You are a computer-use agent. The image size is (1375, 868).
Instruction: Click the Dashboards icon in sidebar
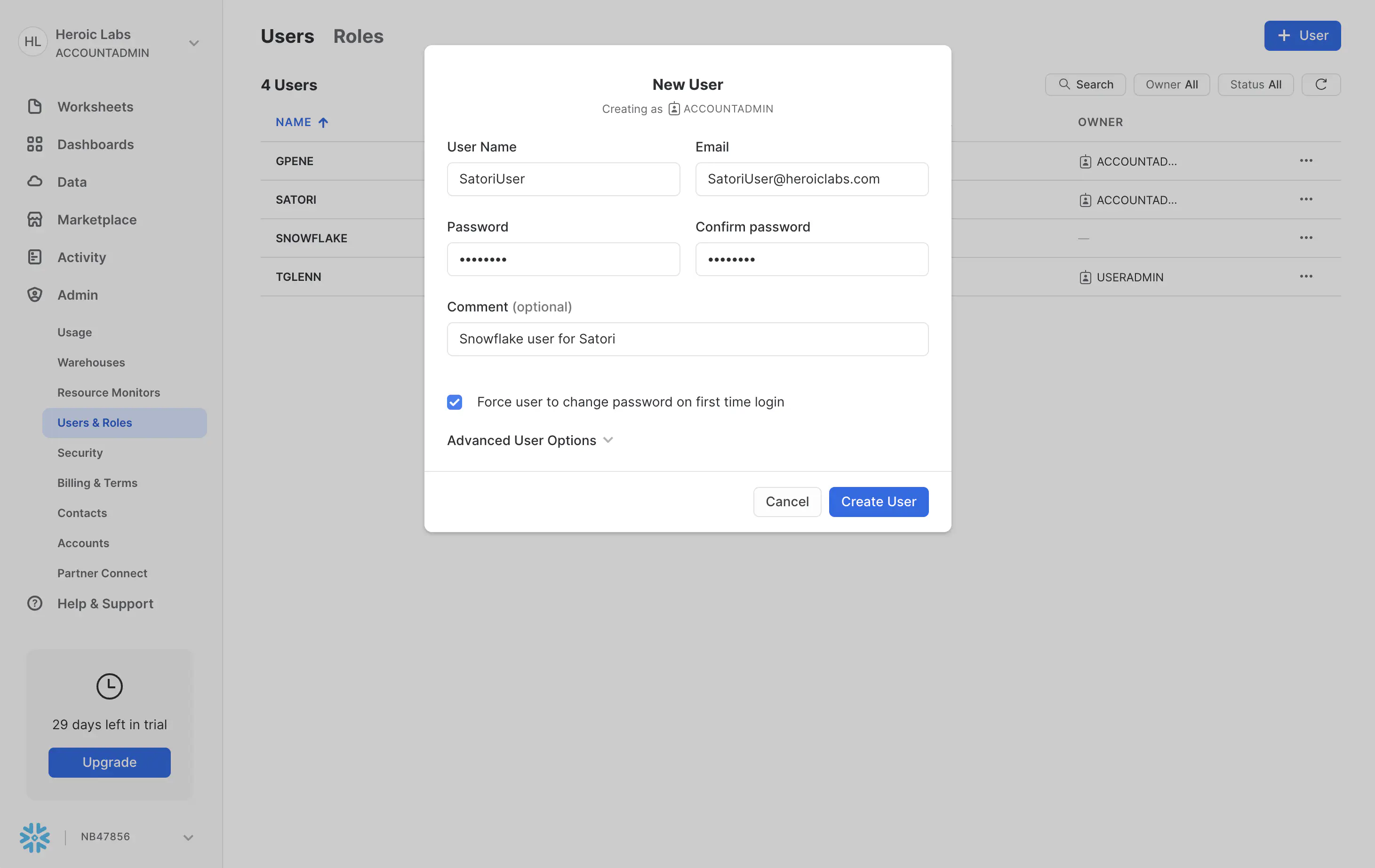pos(34,144)
